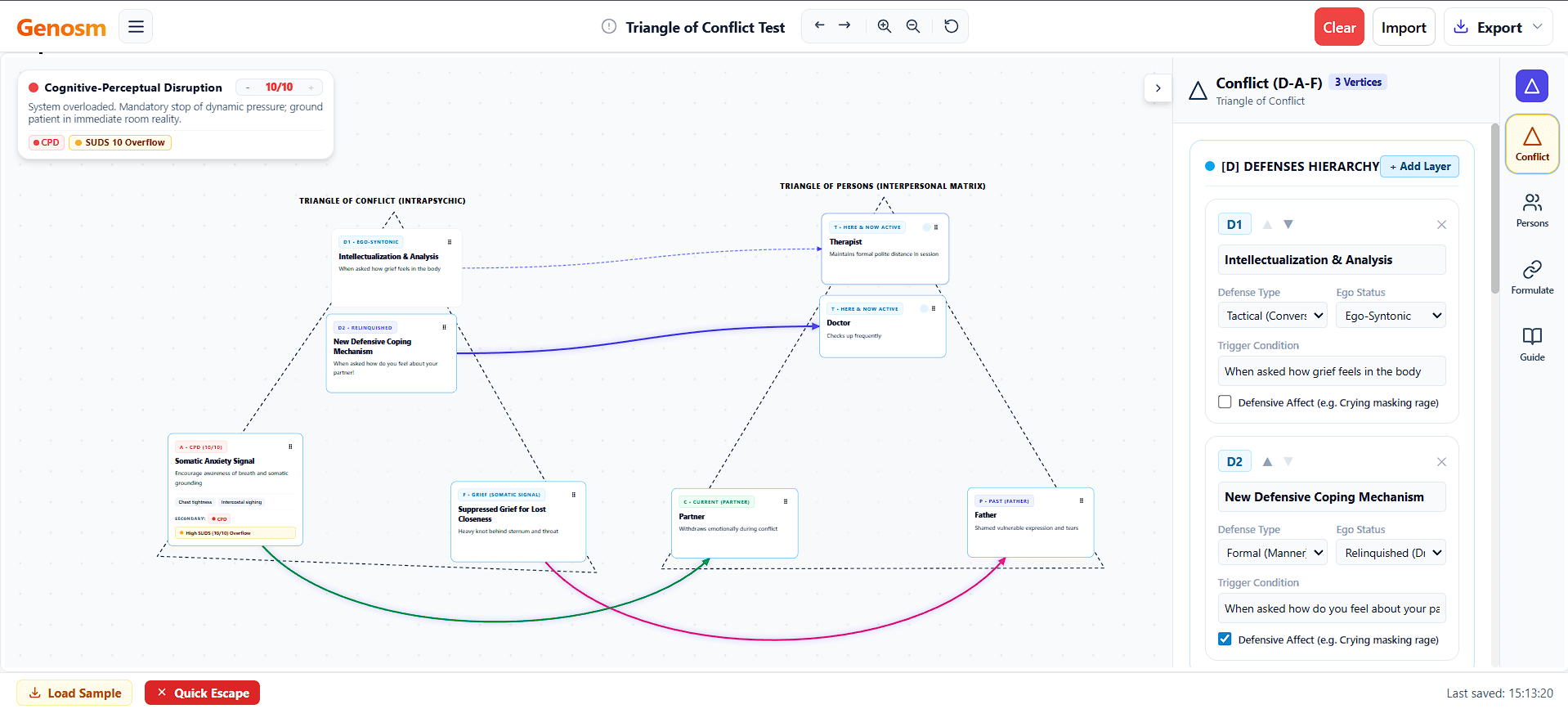Screen dimensions: 1568x709
Task: Remove the D1 defense layer
Action: point(1441,225)
